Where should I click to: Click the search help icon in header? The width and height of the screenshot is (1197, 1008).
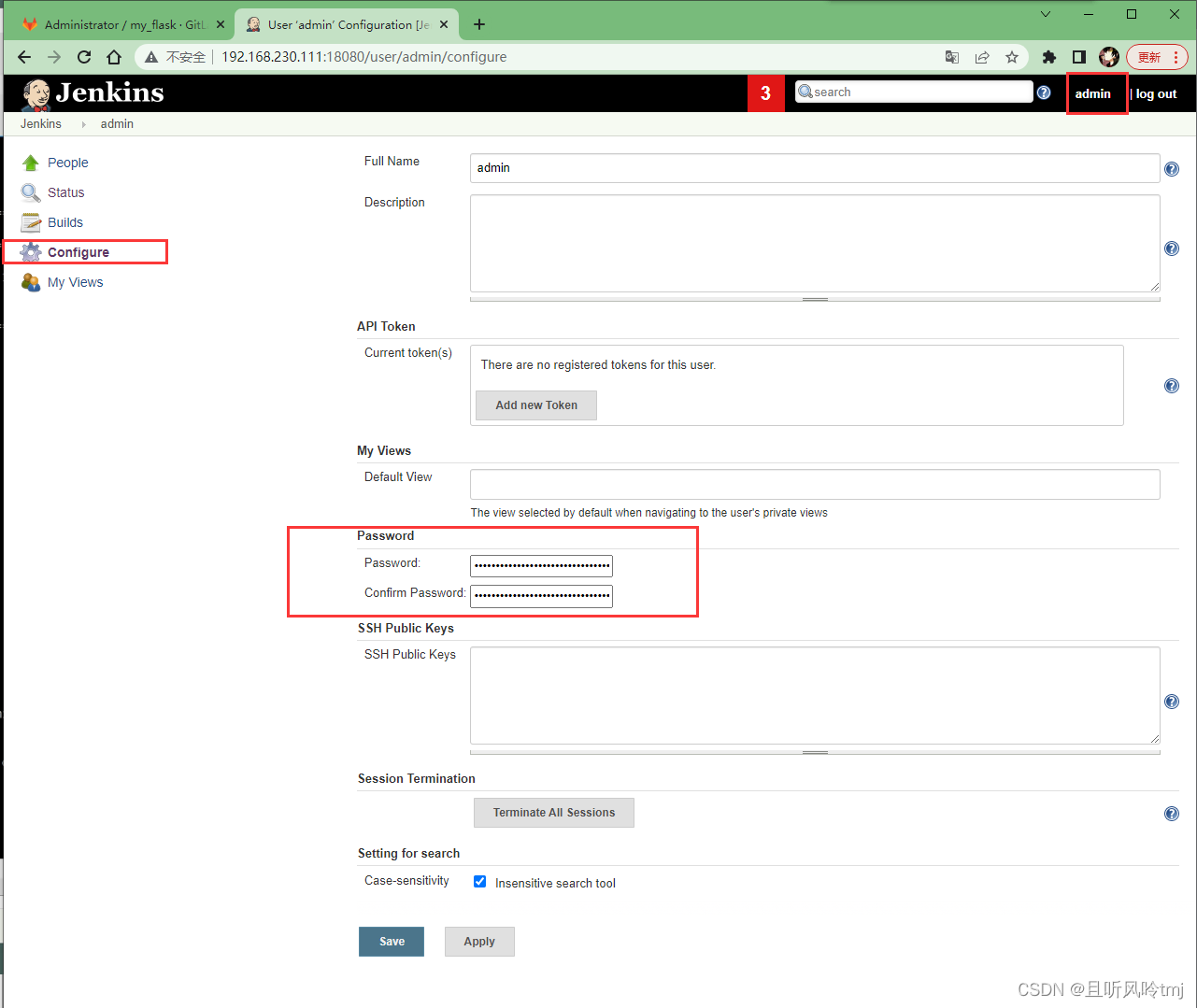pos(1044,92)
